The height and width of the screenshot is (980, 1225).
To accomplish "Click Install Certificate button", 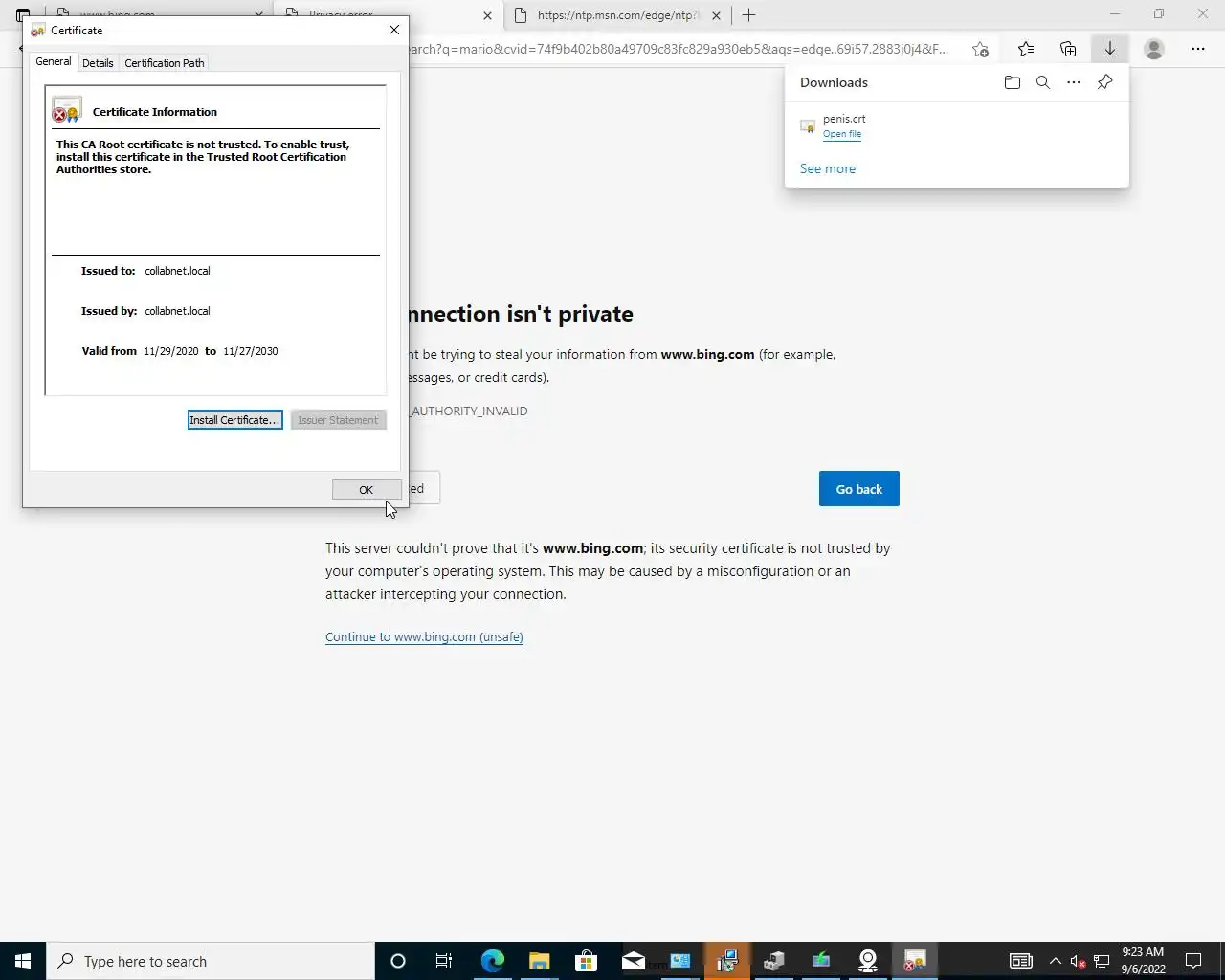I will (x=234, y=420).
